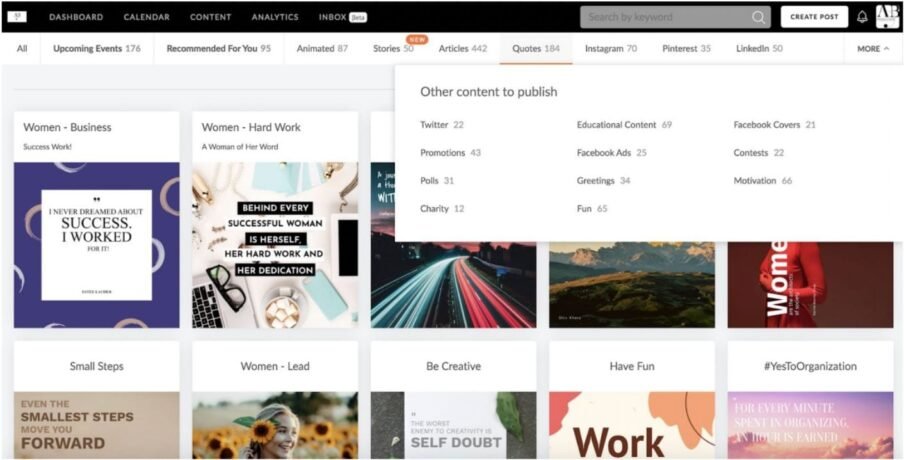
Task: Click the Create Post button
Action: pos(814,17)
